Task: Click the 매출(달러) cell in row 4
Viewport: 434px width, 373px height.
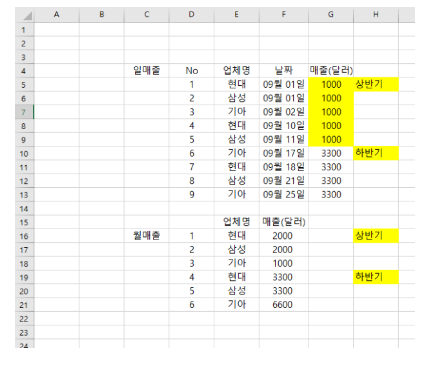Action: 331,71
